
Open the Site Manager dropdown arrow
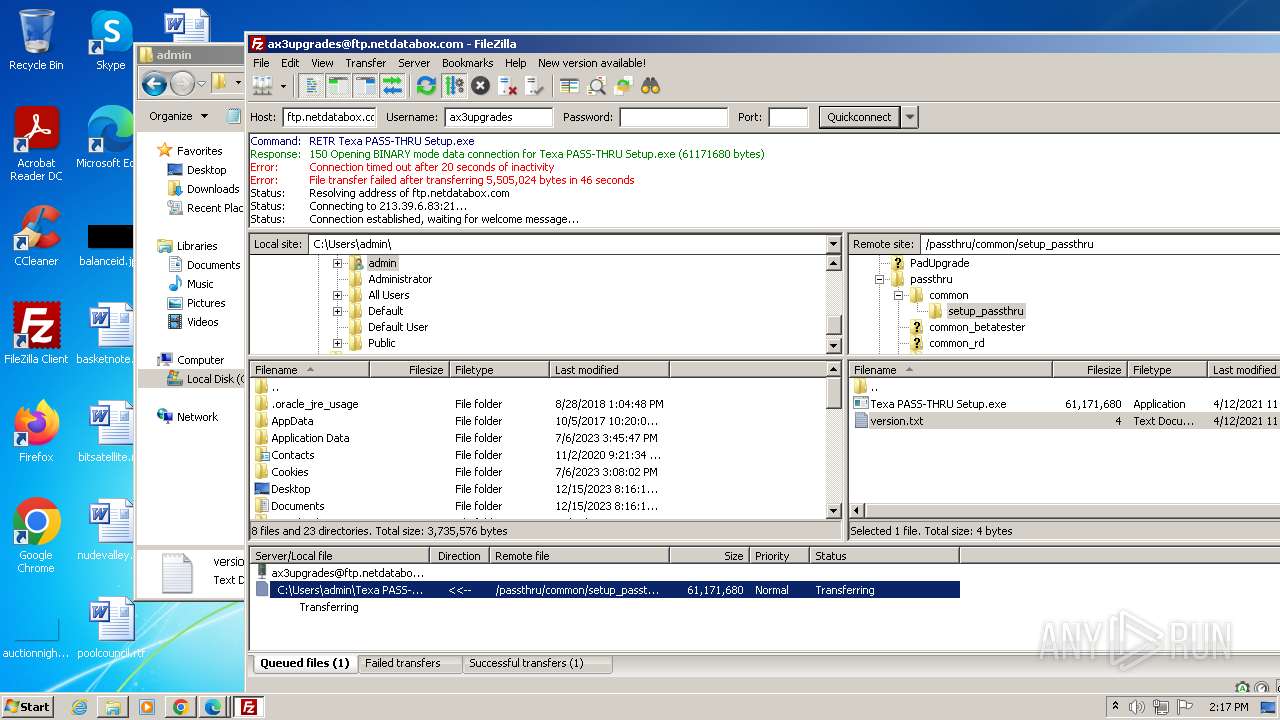282,86
